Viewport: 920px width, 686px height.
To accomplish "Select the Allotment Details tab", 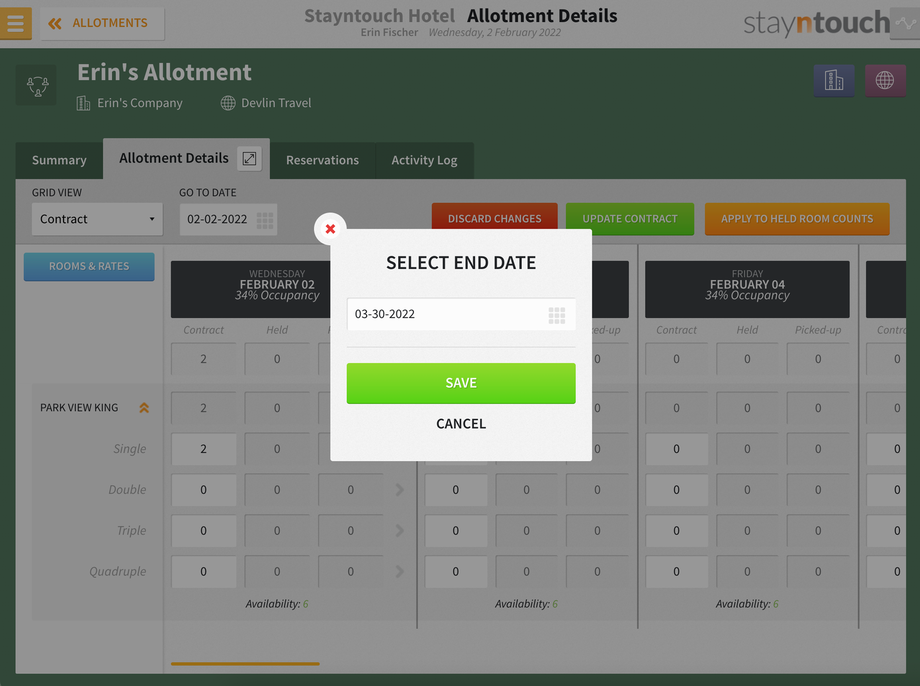I will (x=174, y=158).
